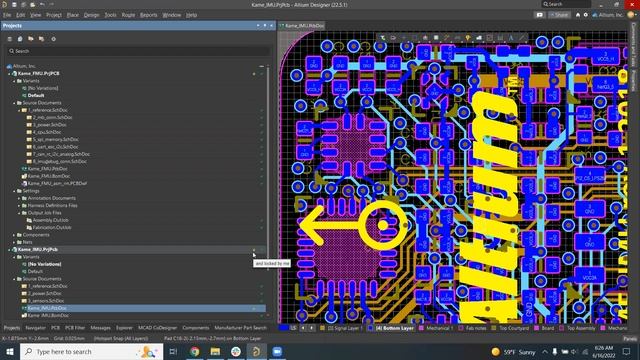Image resolution: width=640 pixels, height=360 pixels.
Task: Expand the Components folder in Kame_FMU
Action: (14, 235)
